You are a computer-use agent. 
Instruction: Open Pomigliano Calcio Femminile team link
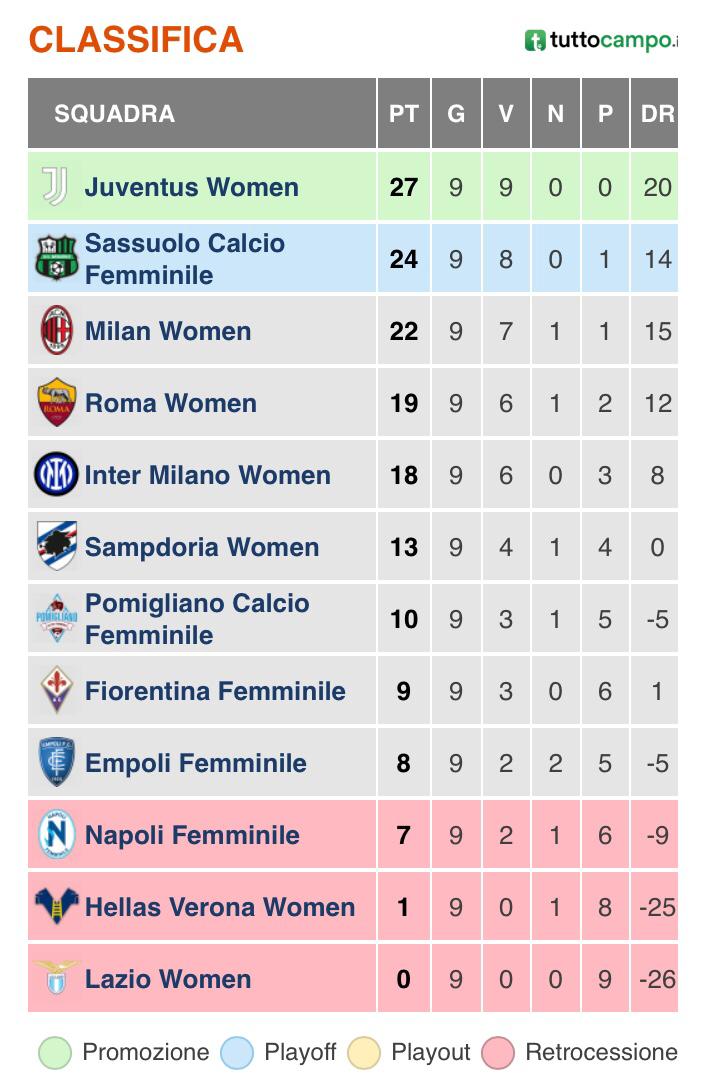tap(197, 619)
